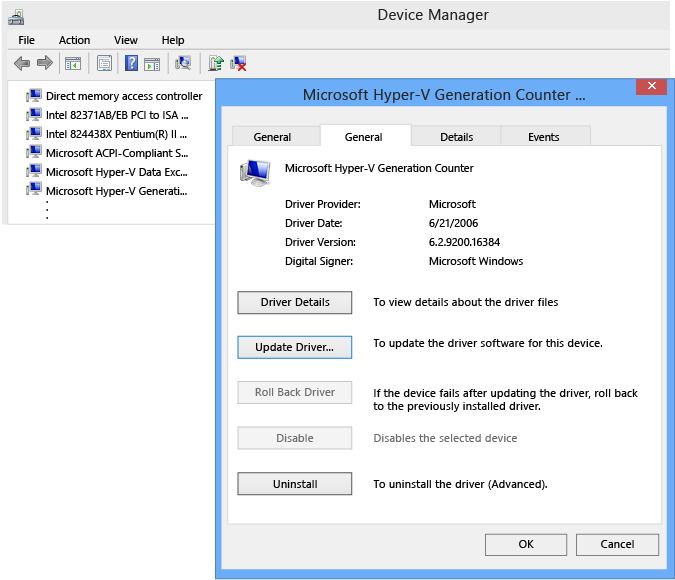Click driver version '6.2.9200.16384'

tap(464, 242)
